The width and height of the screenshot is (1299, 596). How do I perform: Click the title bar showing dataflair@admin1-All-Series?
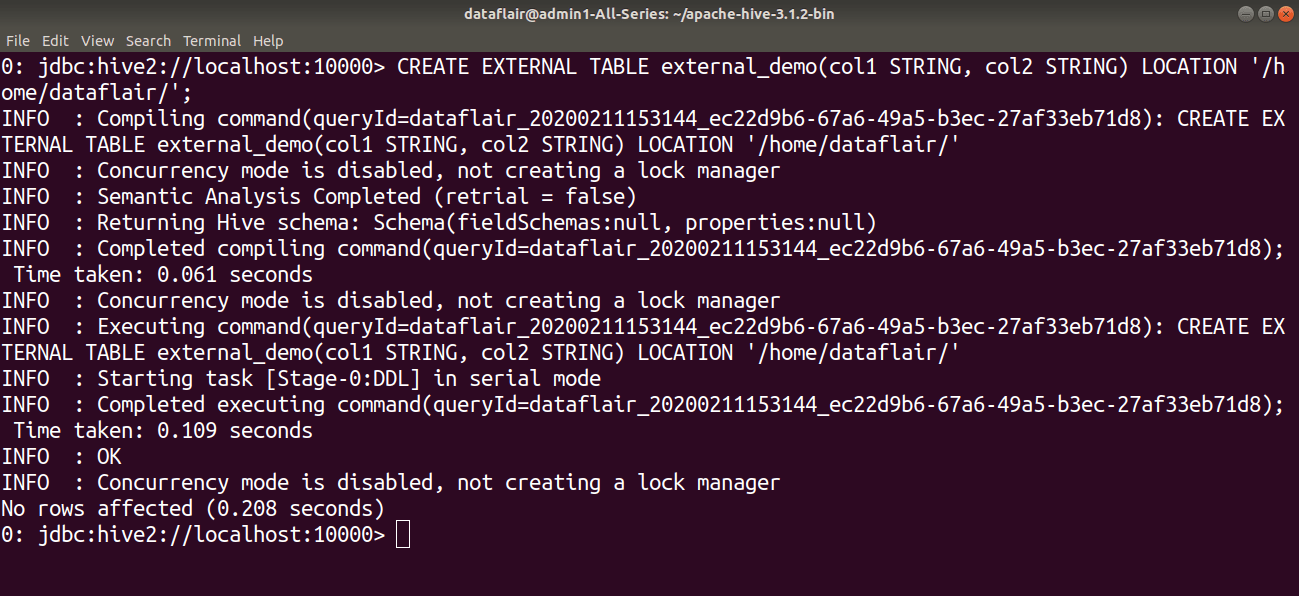tap(649, 13)
